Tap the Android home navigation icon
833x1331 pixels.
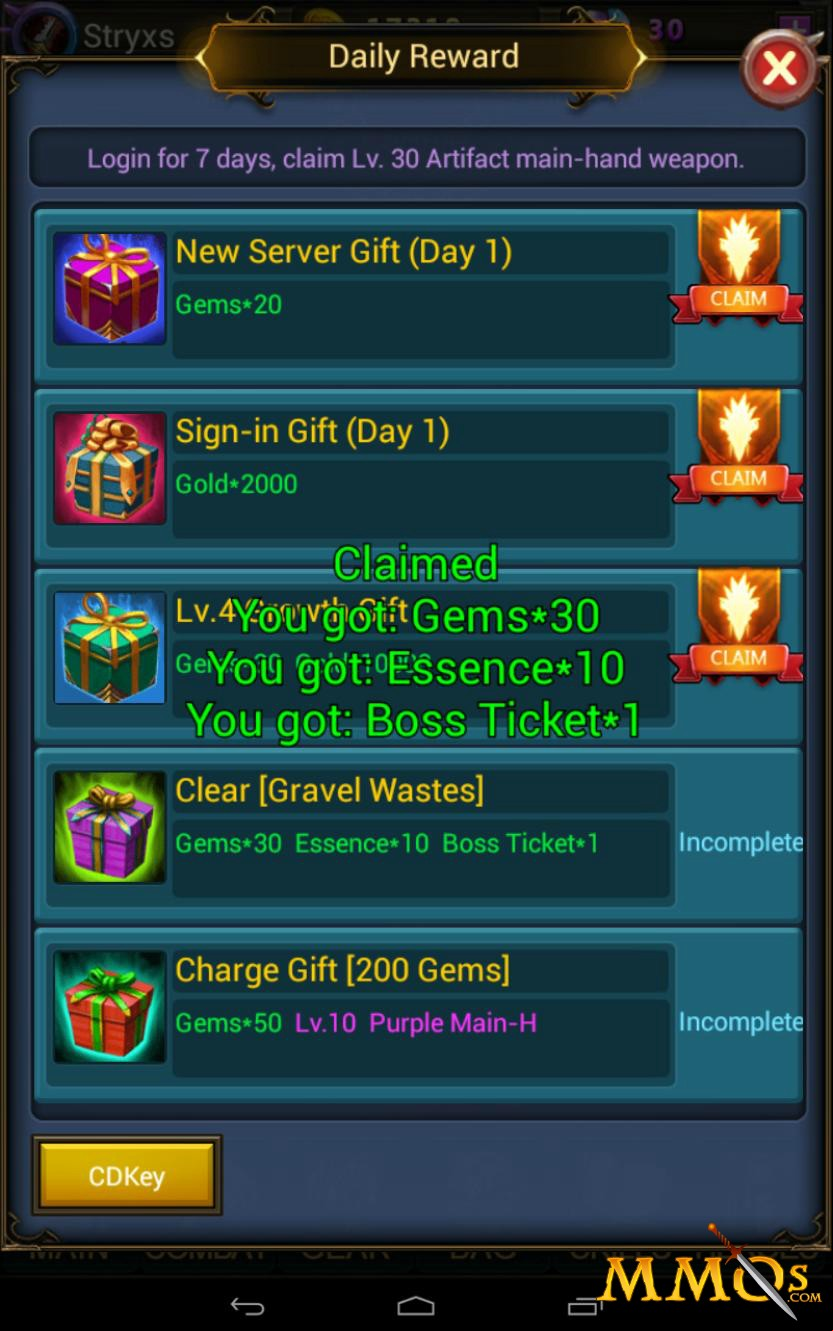coord(416,1306)
